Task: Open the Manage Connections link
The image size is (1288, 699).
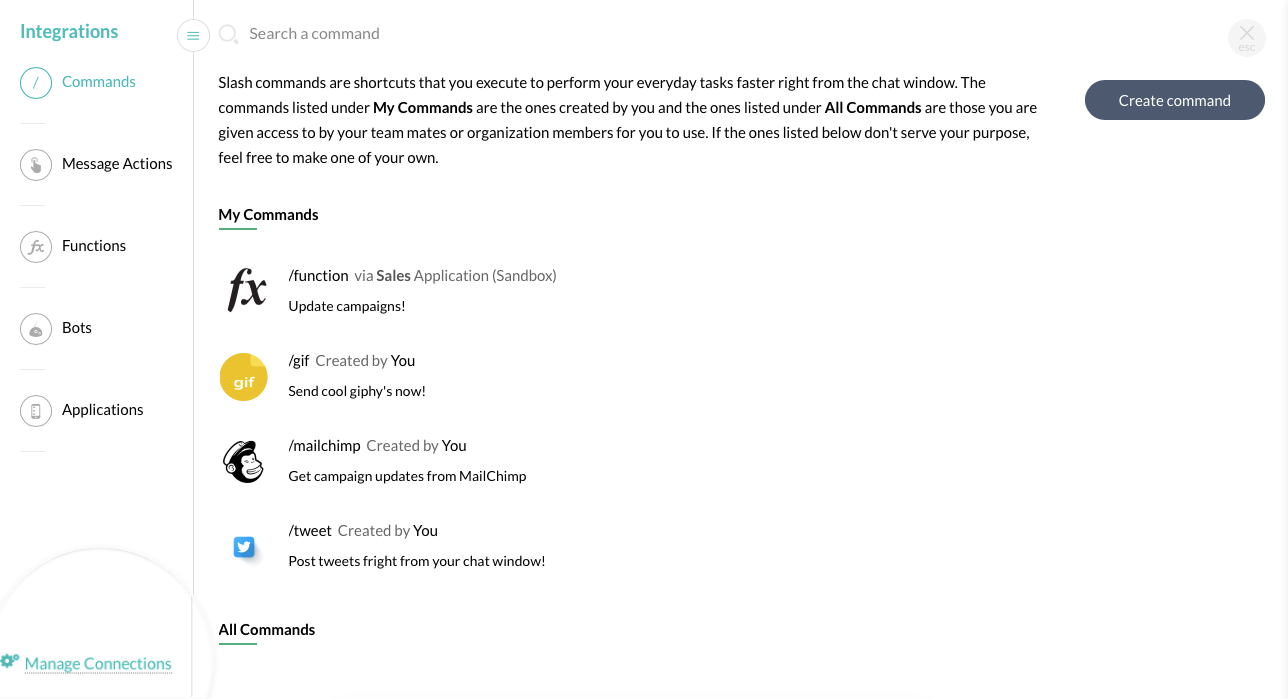Action: click(98, 663)
